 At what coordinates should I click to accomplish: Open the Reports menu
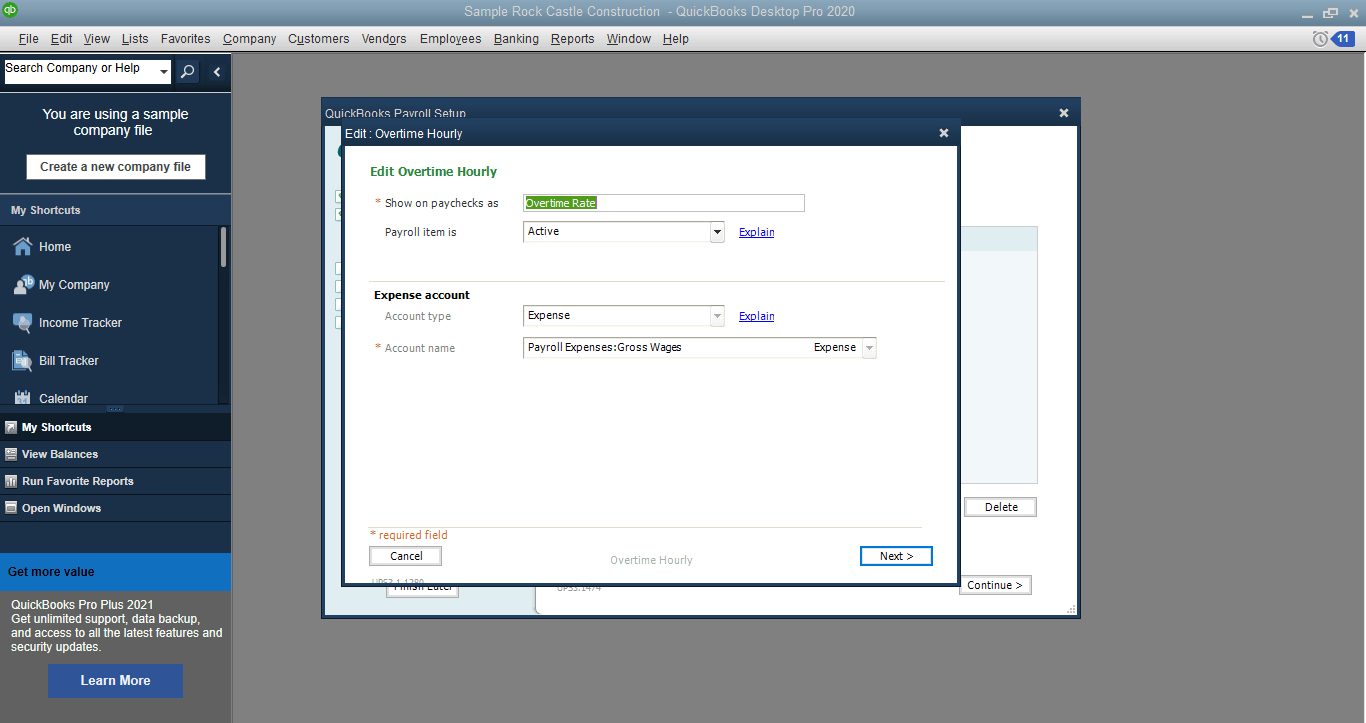point(572,39)
